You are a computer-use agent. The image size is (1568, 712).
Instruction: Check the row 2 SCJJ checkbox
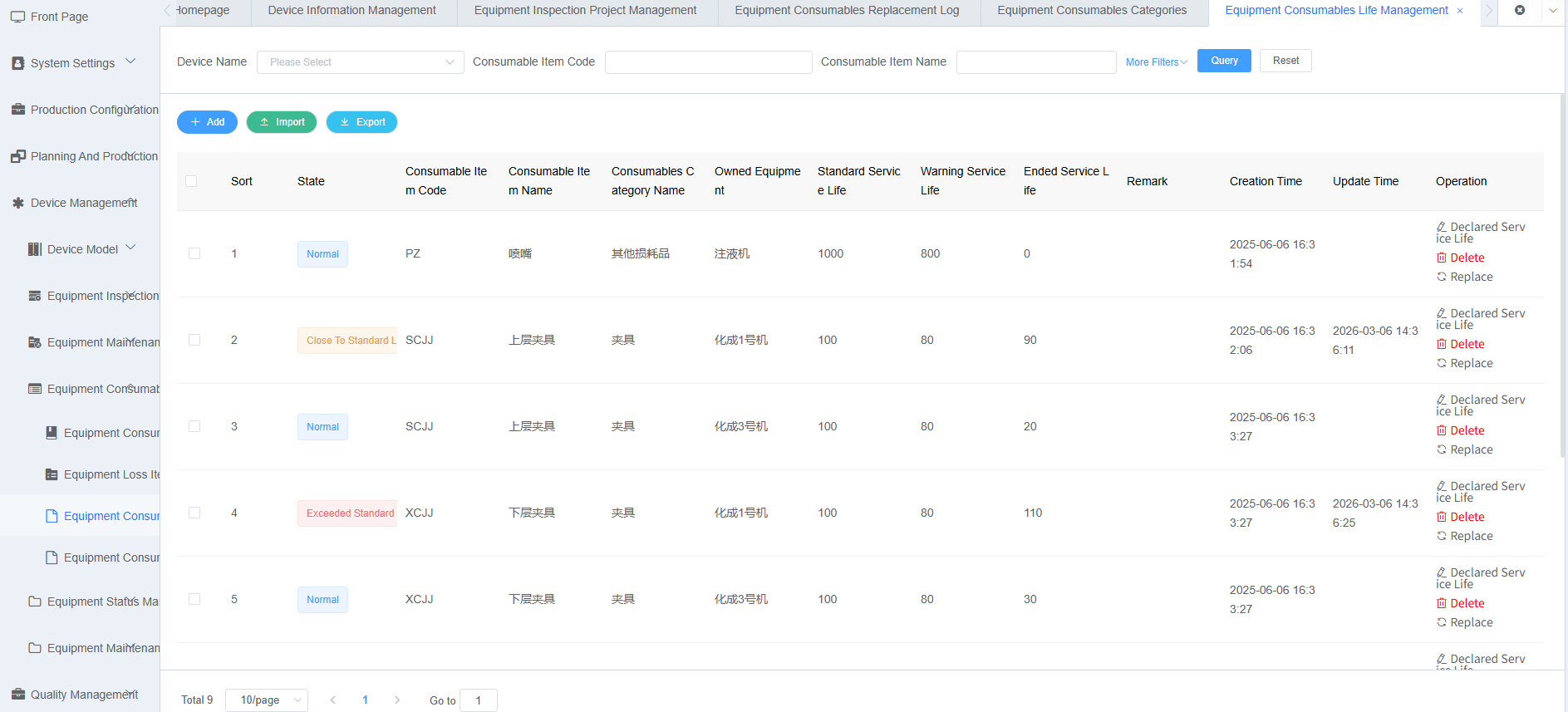click(x=194, y=340)
